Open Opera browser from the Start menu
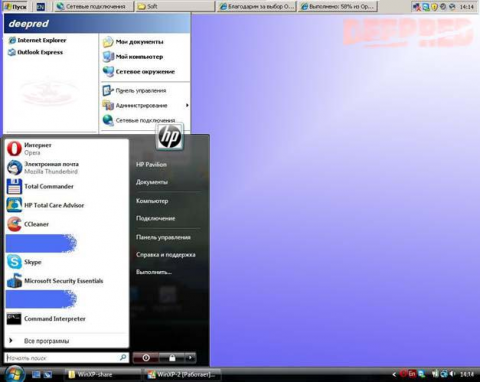Image resolution: width=480 pixels, height=382 pixels. coord(67,149)
